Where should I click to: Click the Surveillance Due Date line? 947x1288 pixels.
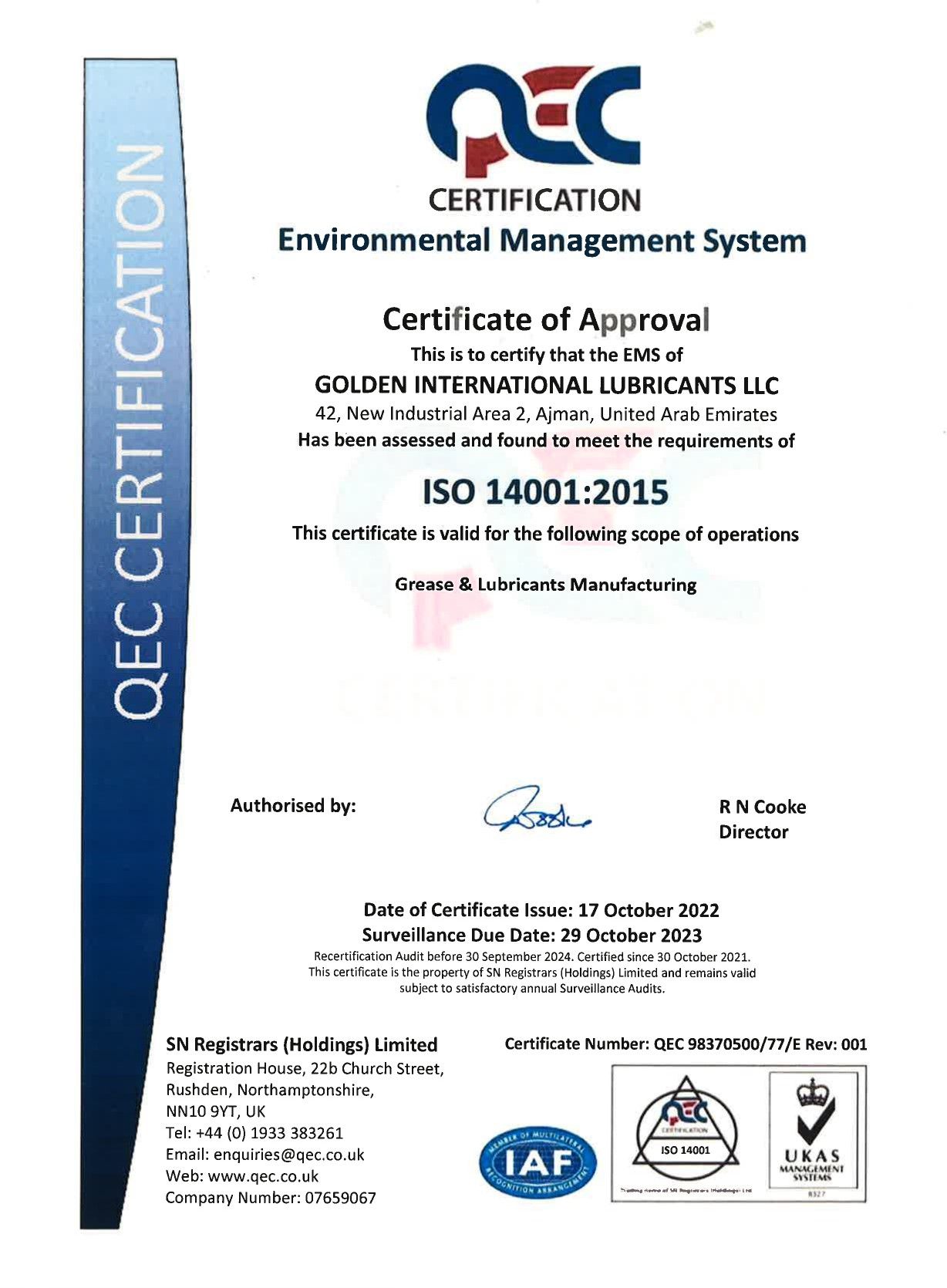click(531, 936)
